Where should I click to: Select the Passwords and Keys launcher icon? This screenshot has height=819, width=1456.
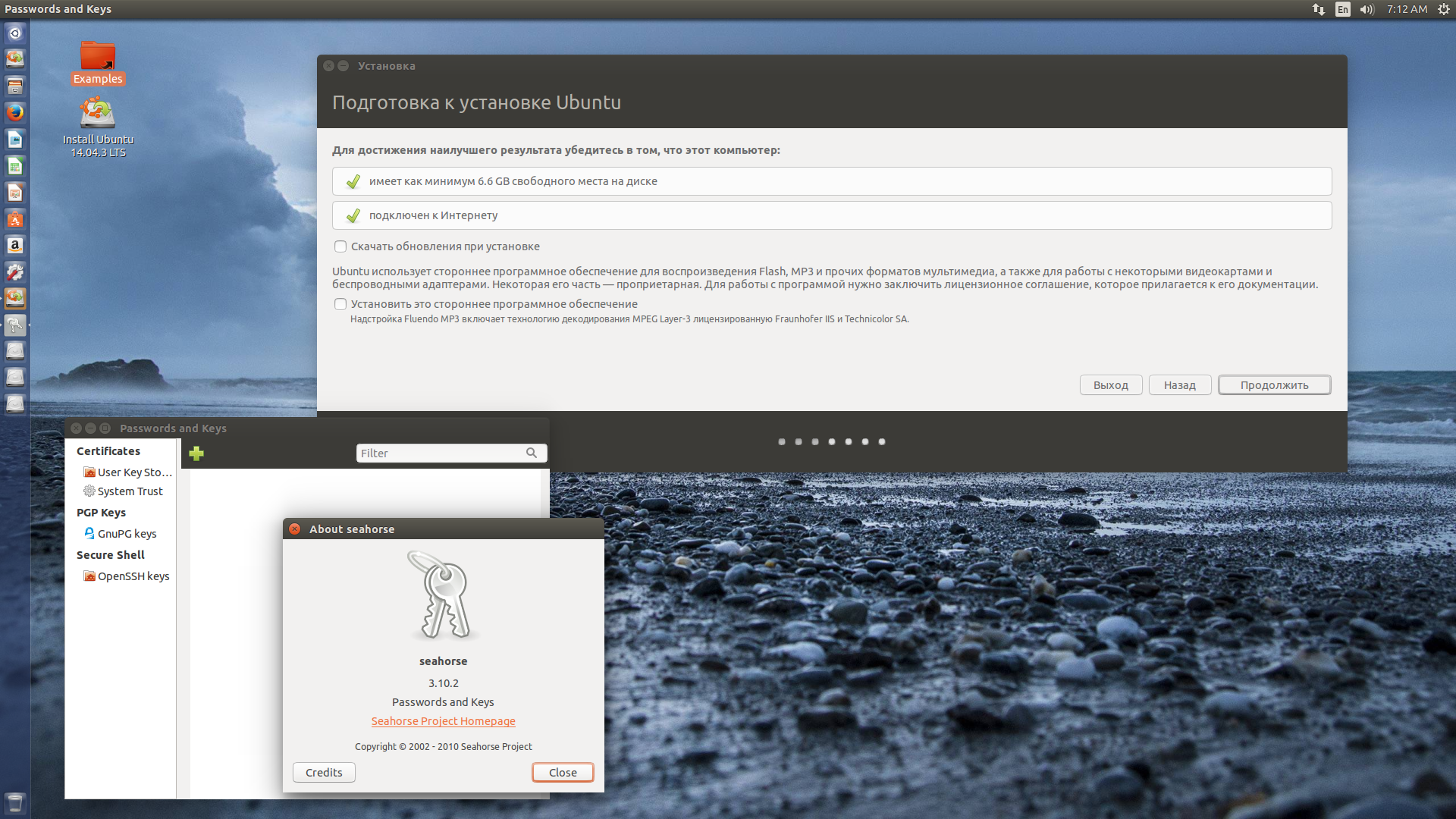(15, 325)
